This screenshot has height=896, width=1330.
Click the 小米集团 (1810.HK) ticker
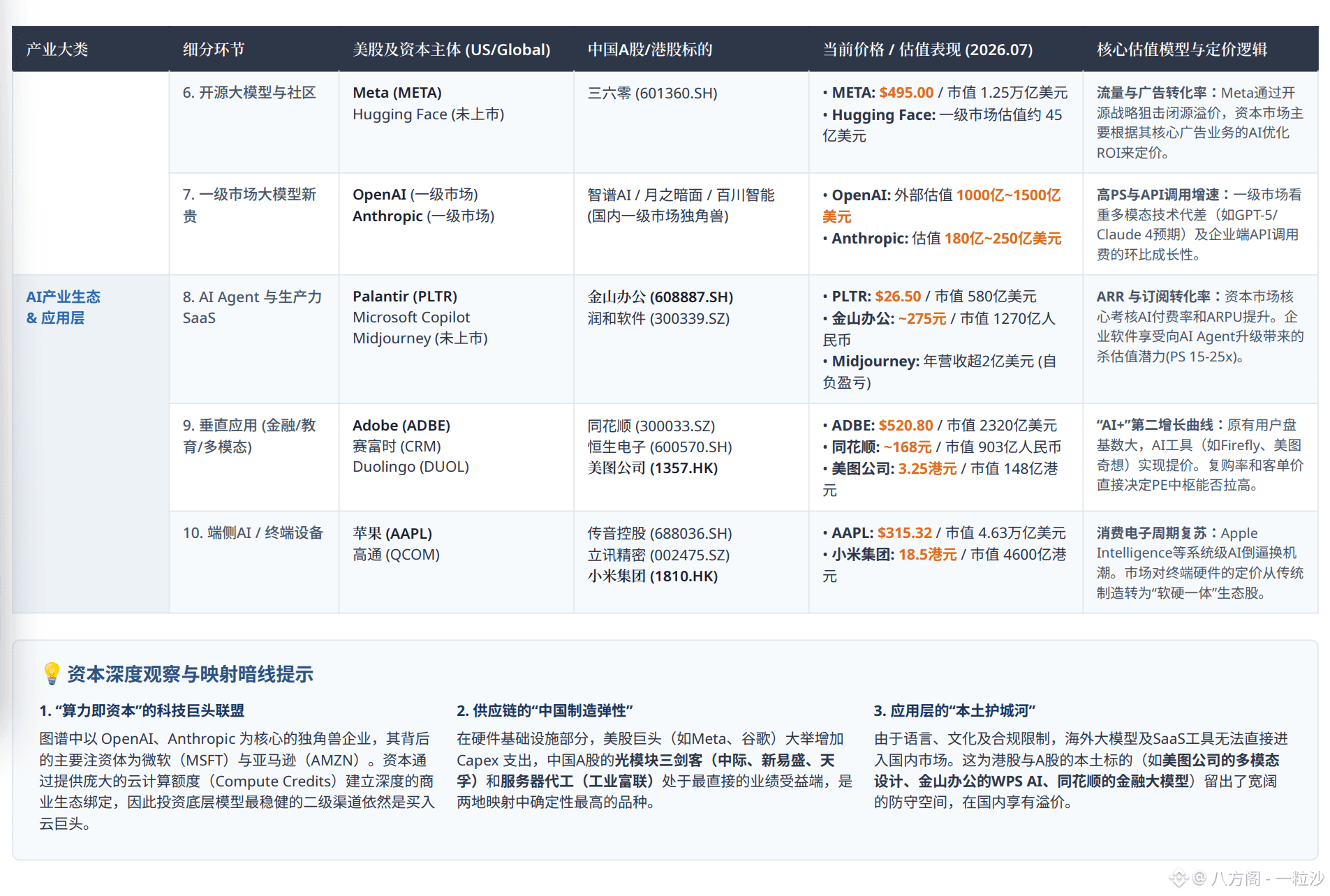pos(652,576)
